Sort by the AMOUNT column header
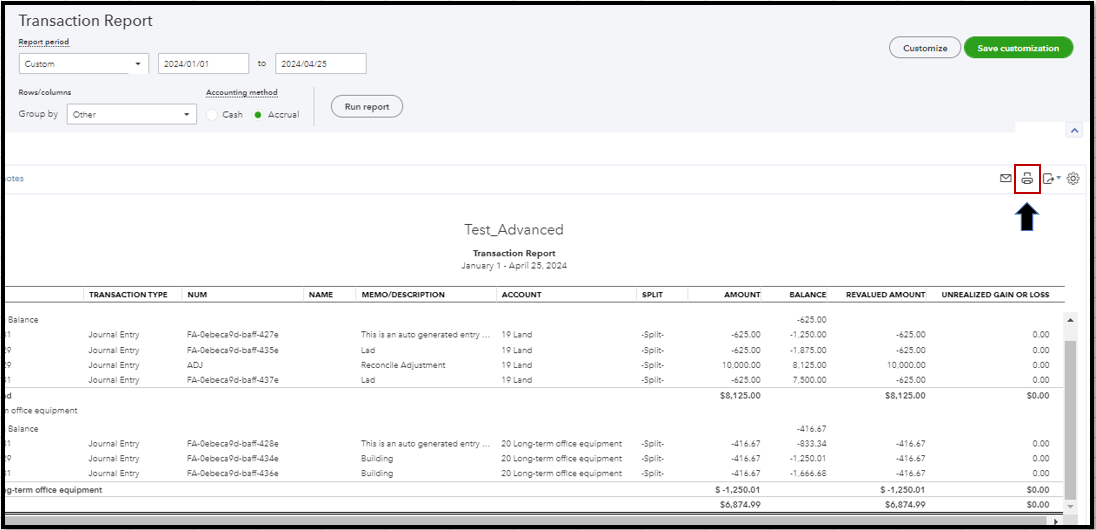Screen dimensions: 1096x530 click(741, 295)
